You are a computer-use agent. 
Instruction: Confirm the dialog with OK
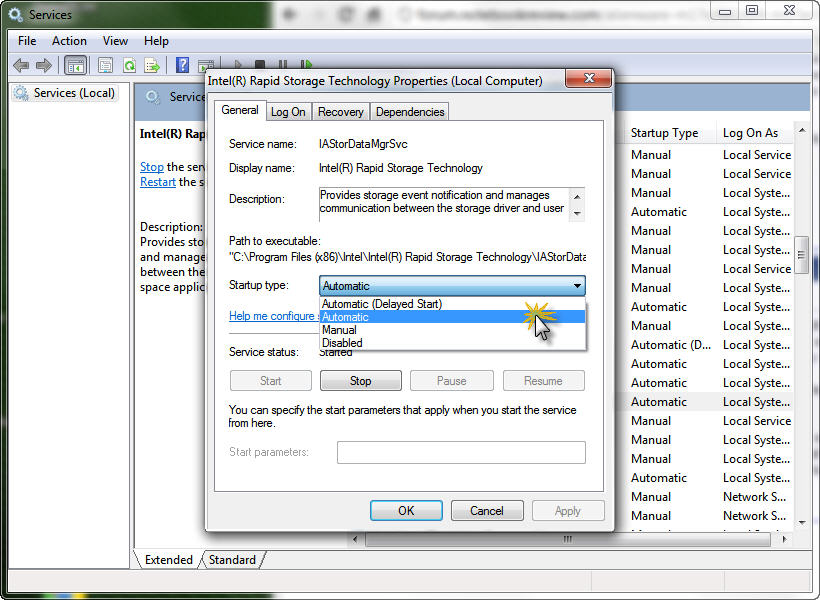406,511
